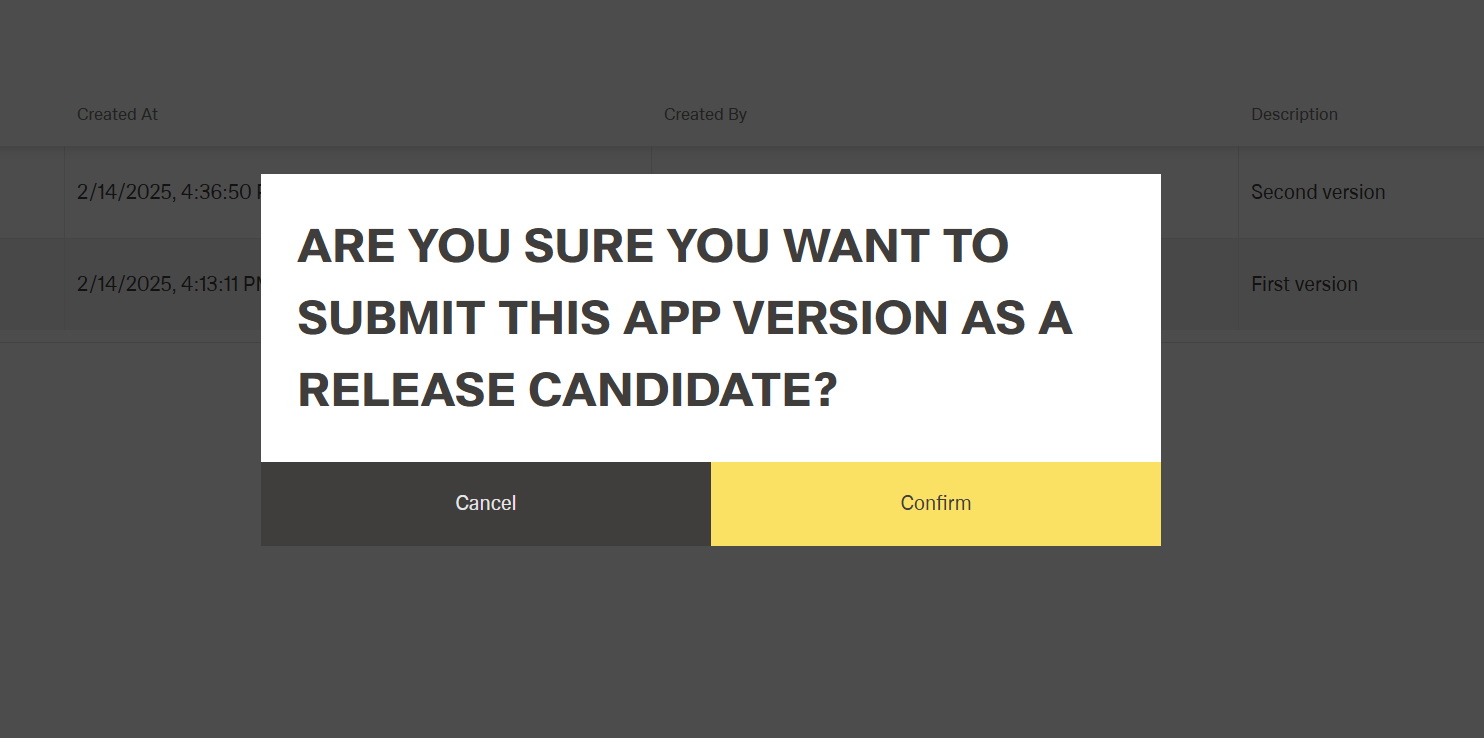Select the first row's Created At value
The height and width of the screenshot is (738, 1484).
[x=160, y=192]
